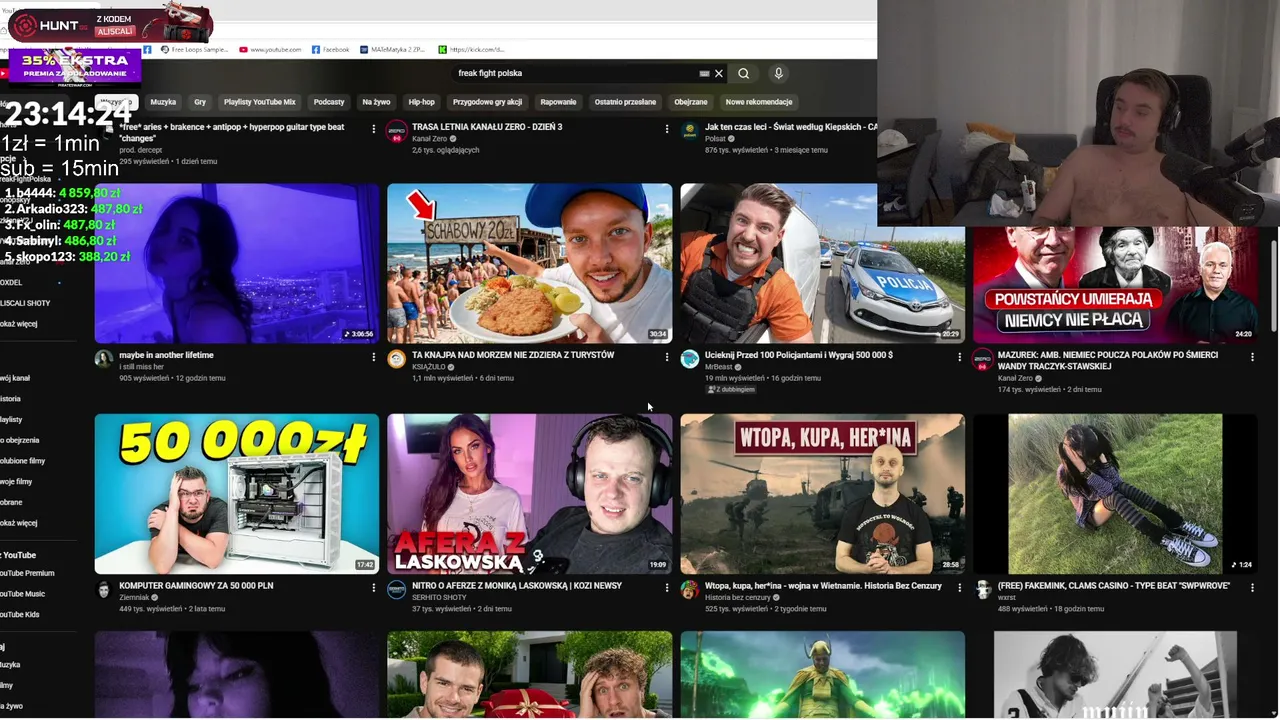Click the search field containing 'freak fight polska'
This screenshot has width=1280, height=720.
pos(575,73)
